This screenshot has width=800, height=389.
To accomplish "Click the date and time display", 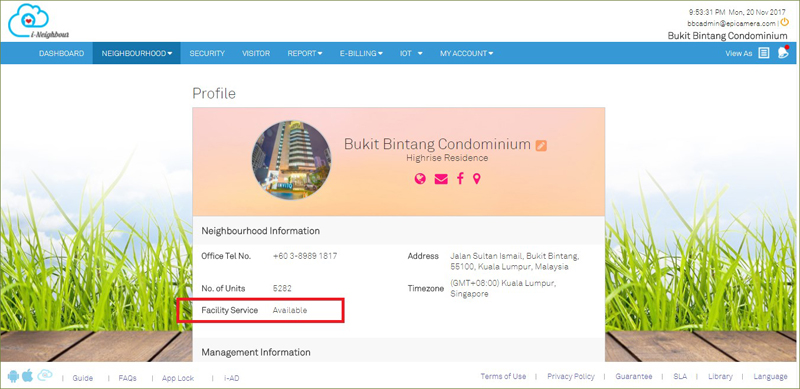I will tap(738, 11).
